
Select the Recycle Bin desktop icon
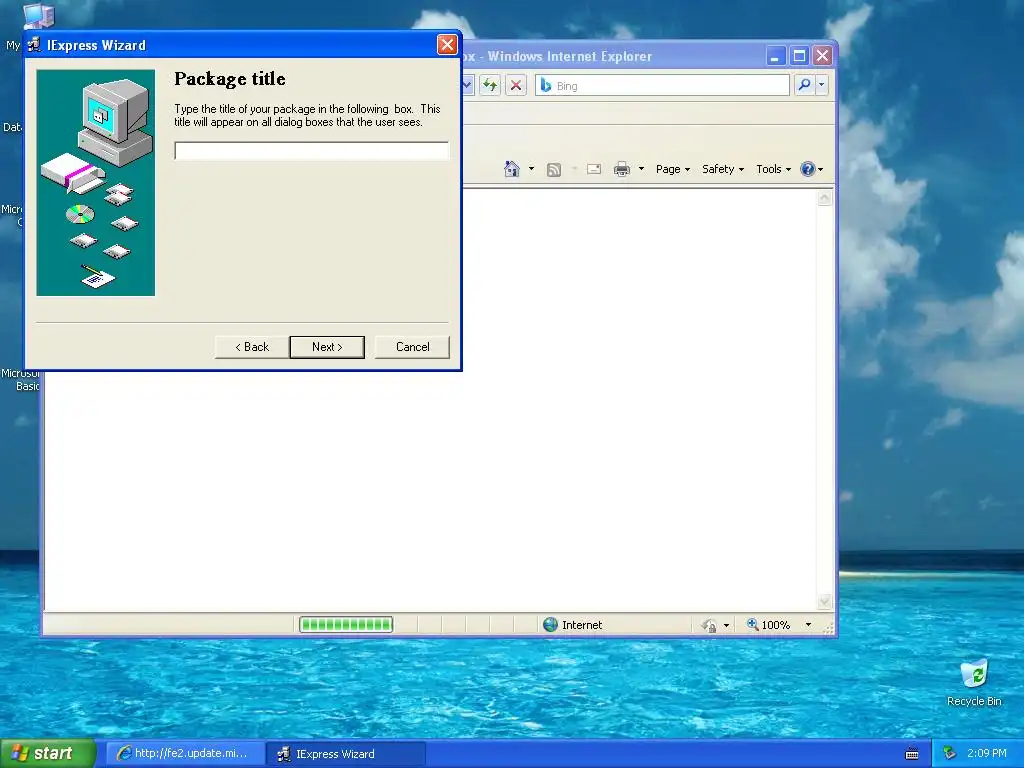tap(974, 683)
